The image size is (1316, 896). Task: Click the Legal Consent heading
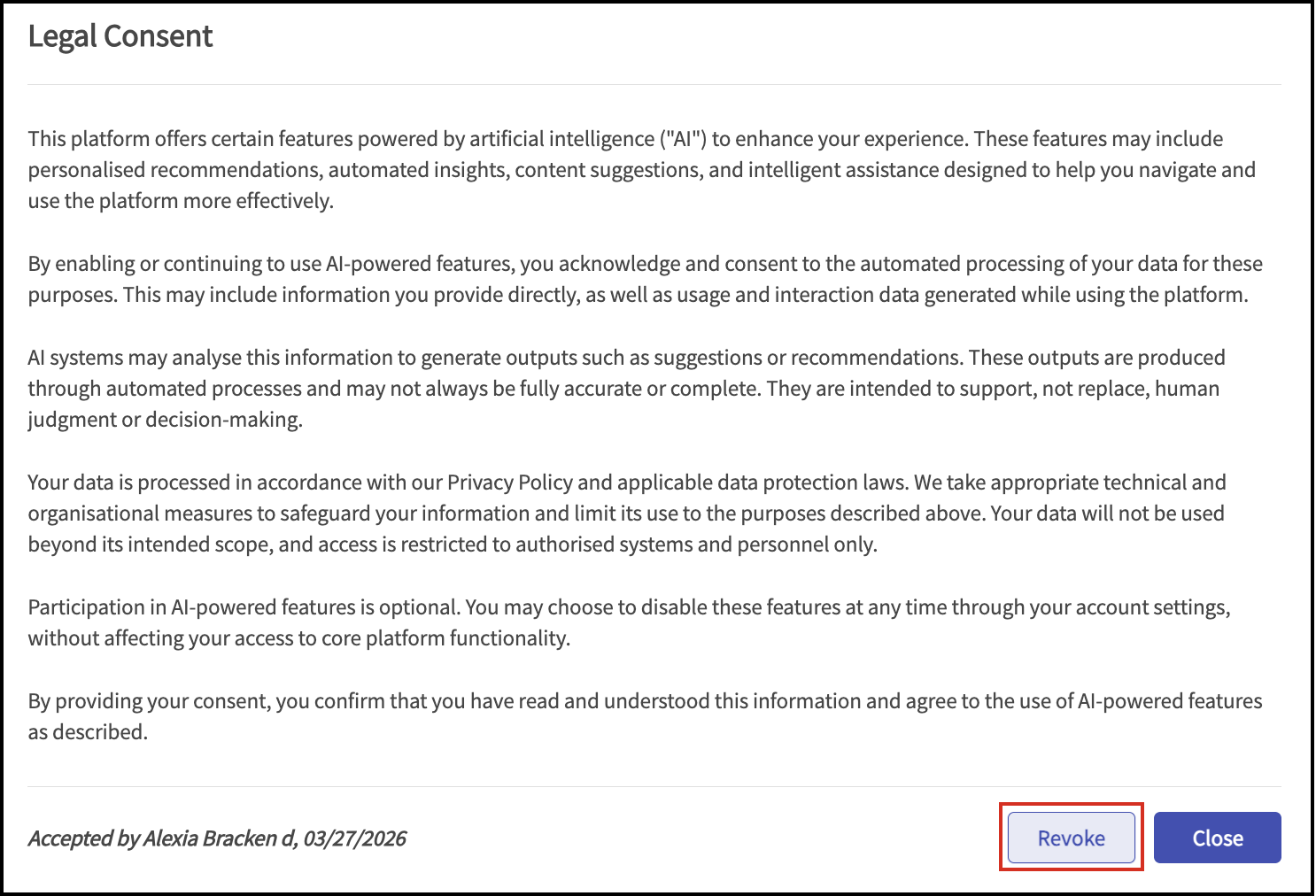tap(120, 36)
